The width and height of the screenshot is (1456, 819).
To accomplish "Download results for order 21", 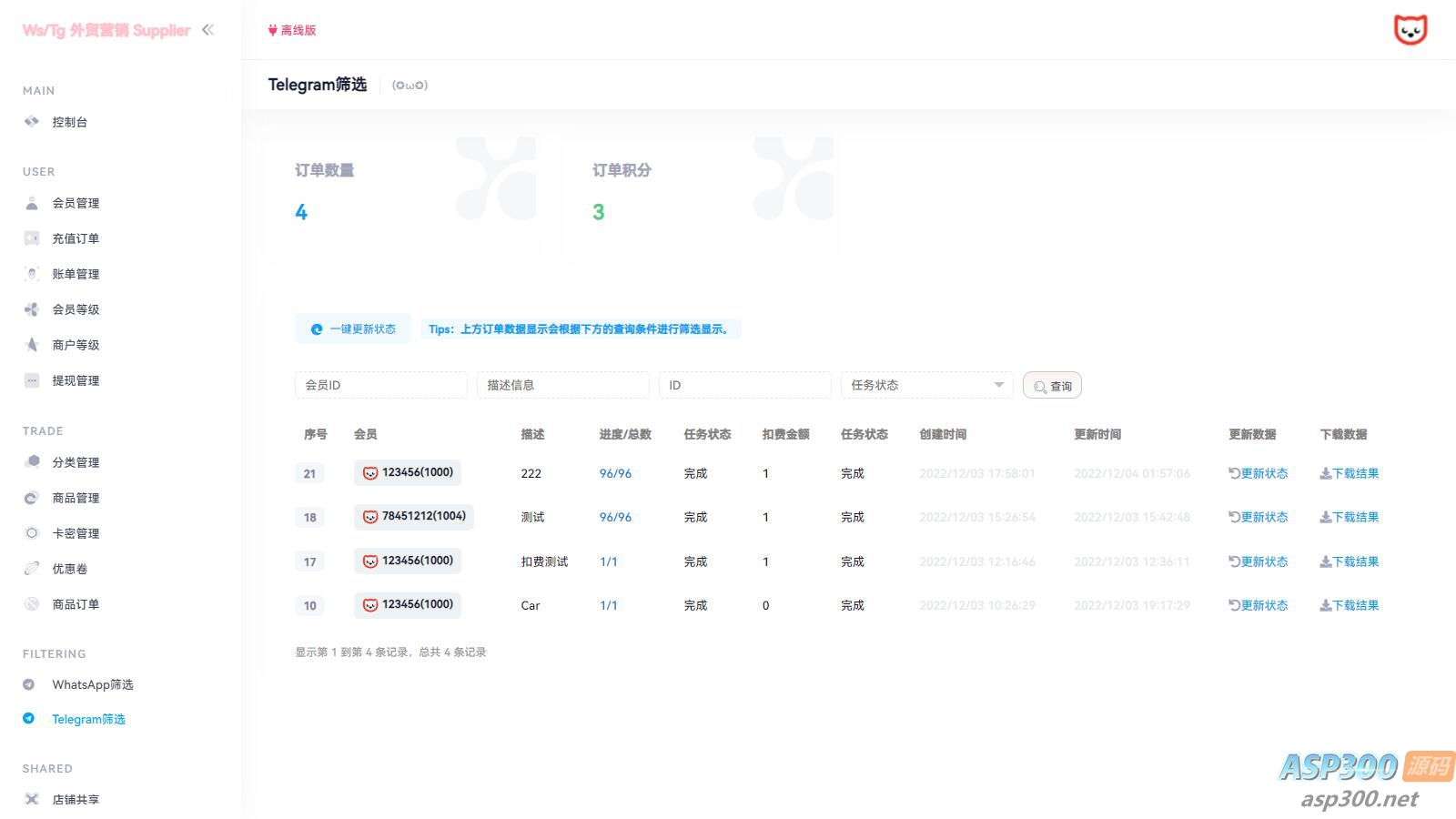I will (1350, 473).
